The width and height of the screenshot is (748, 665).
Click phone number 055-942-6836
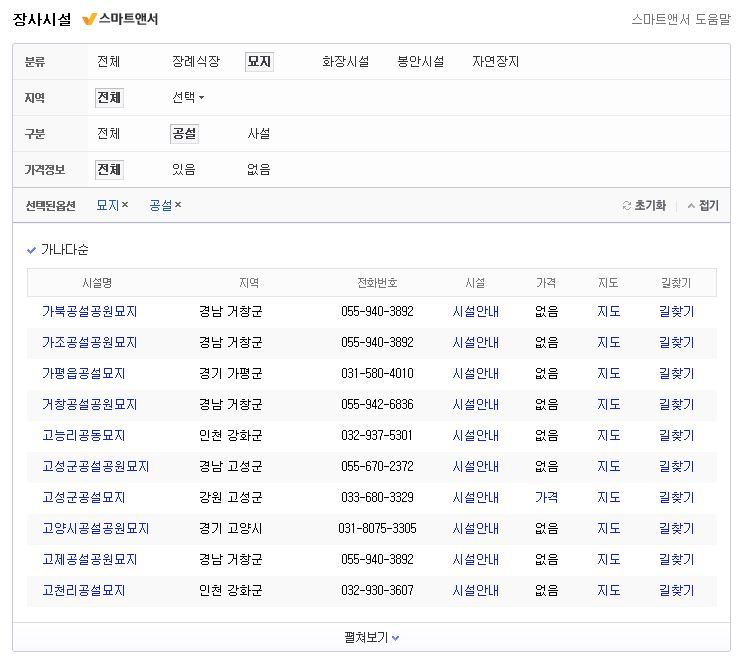tap(377, 405)
